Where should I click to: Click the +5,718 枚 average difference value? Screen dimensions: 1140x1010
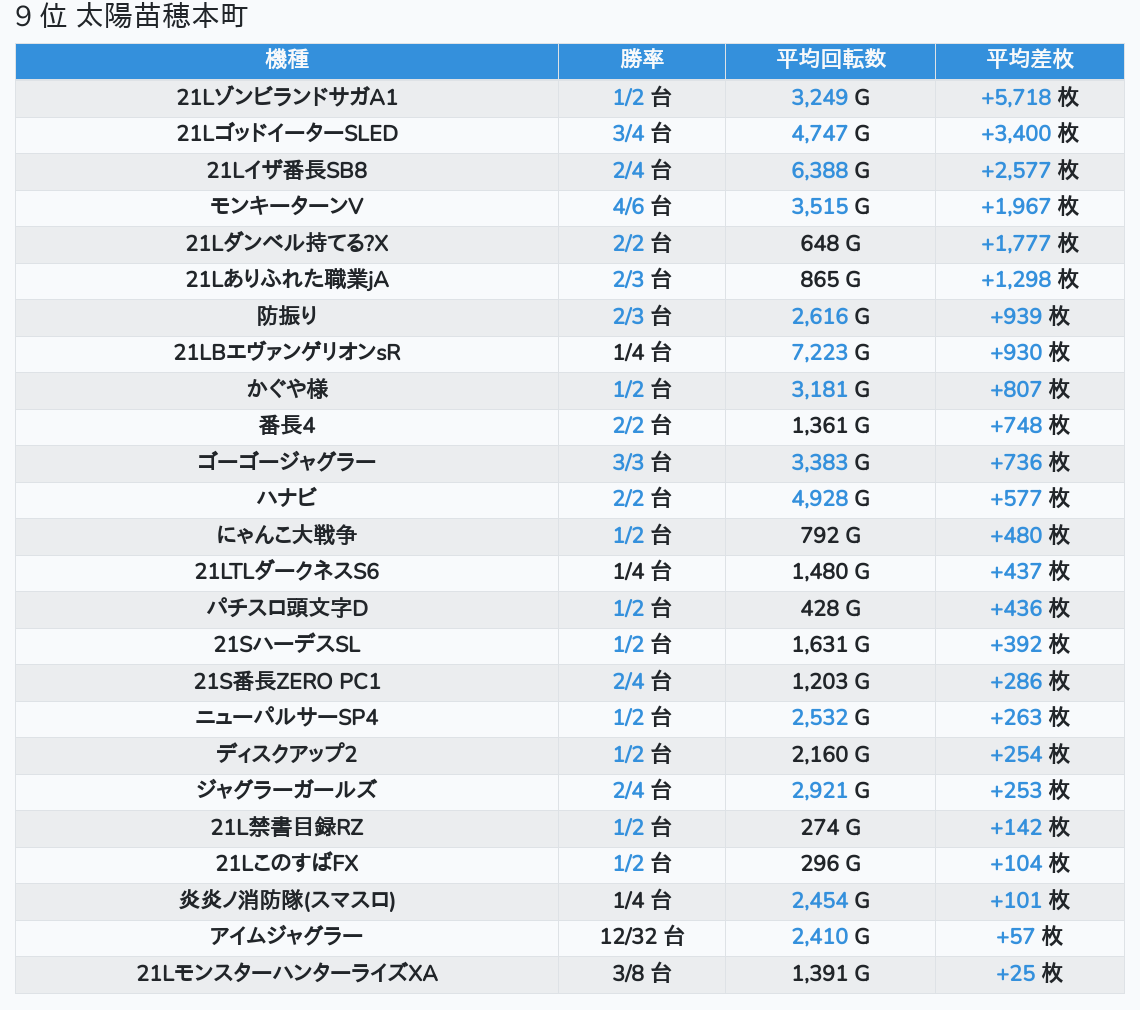tap(1029, 97)
